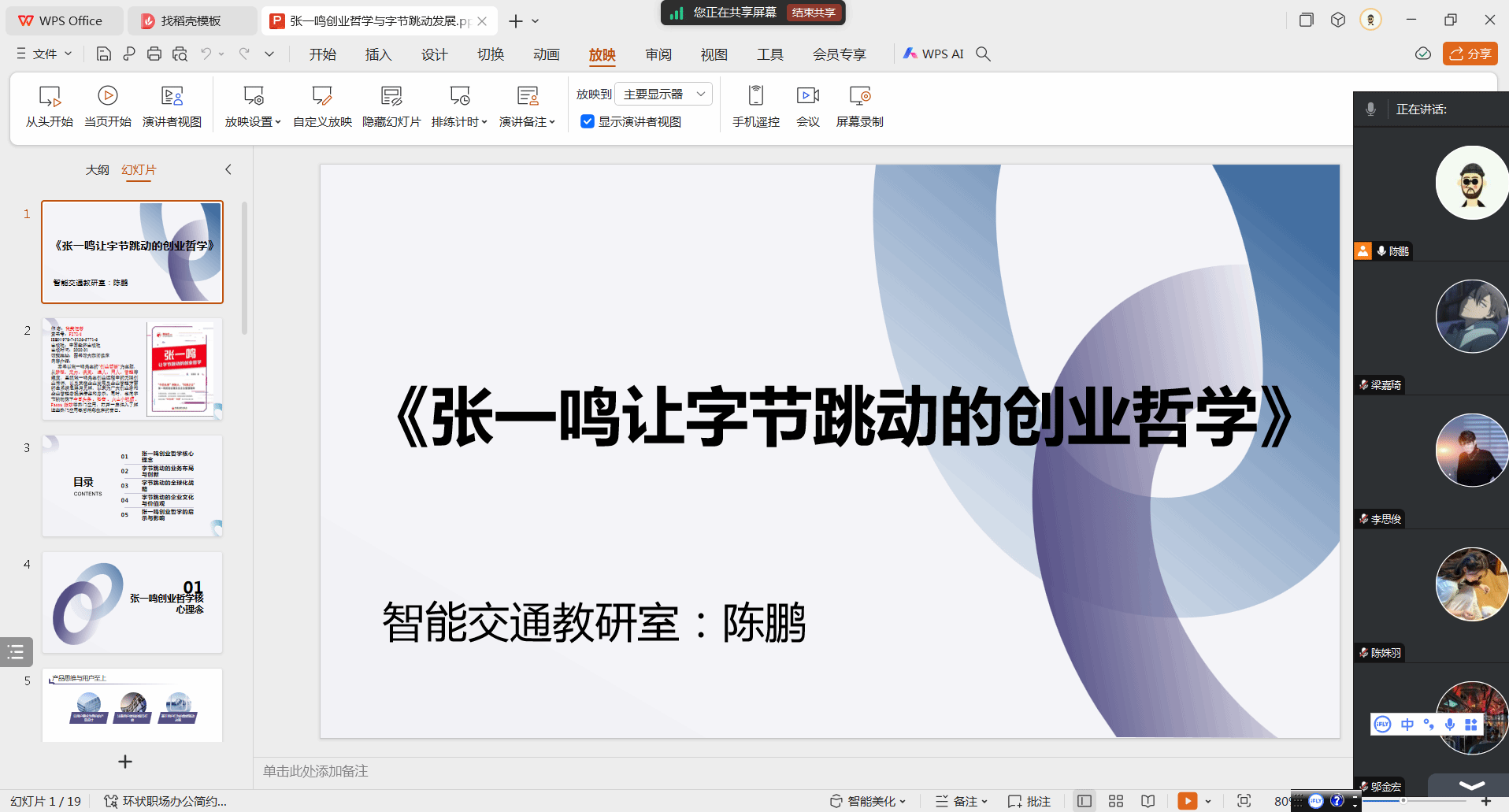Uncheck 显示演讲者视图 checkbox
This screenshot has width=1509, height=812.
[x=588, y=121]
